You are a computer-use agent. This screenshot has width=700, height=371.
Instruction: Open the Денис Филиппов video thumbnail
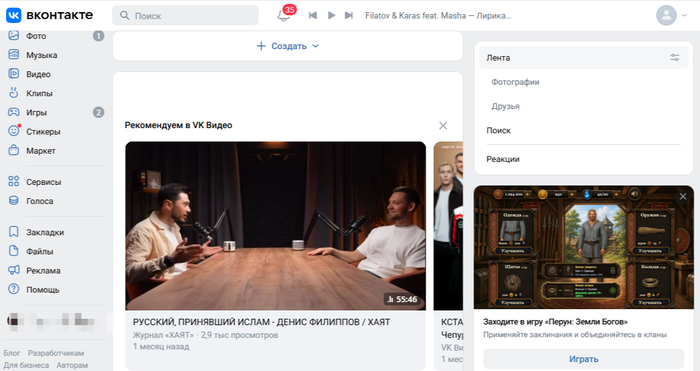click(x=275, y=226)
